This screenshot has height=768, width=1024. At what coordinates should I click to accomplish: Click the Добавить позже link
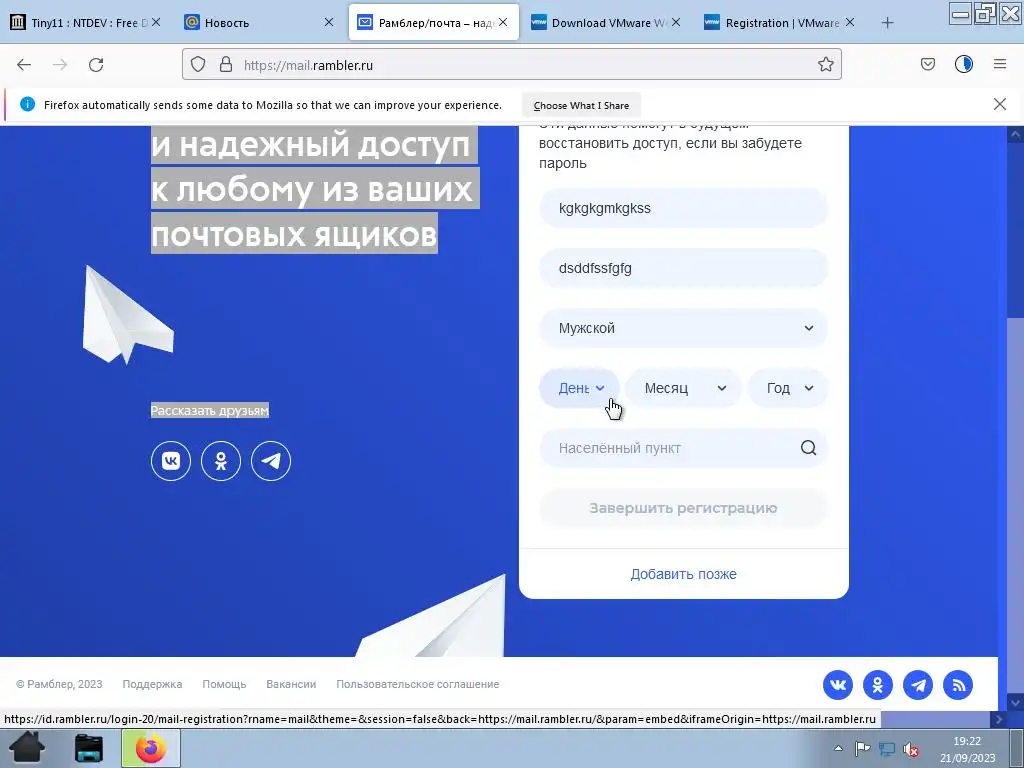683,574
